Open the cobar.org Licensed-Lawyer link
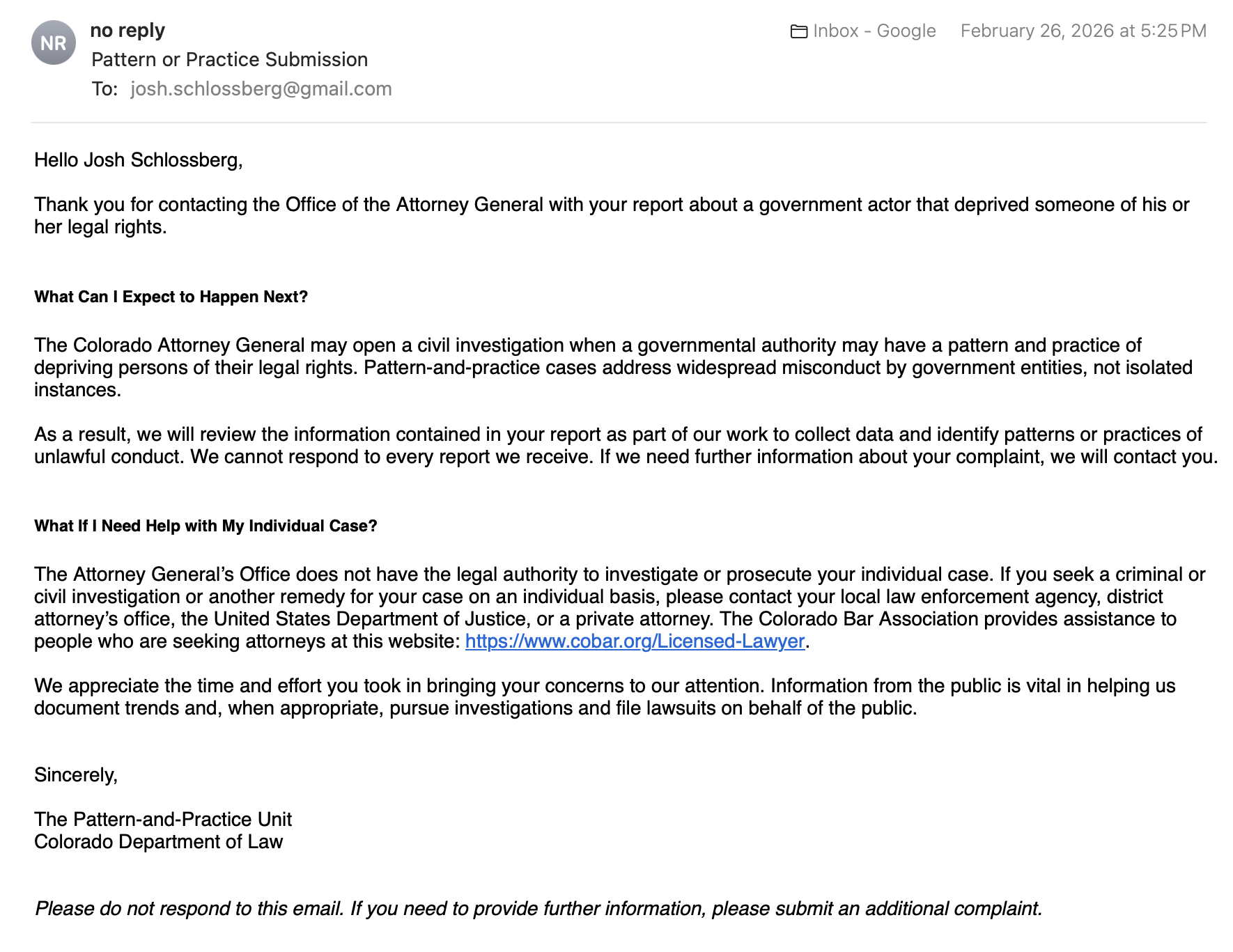Screen dimensions: 1233x952 [x=635, y=641]
